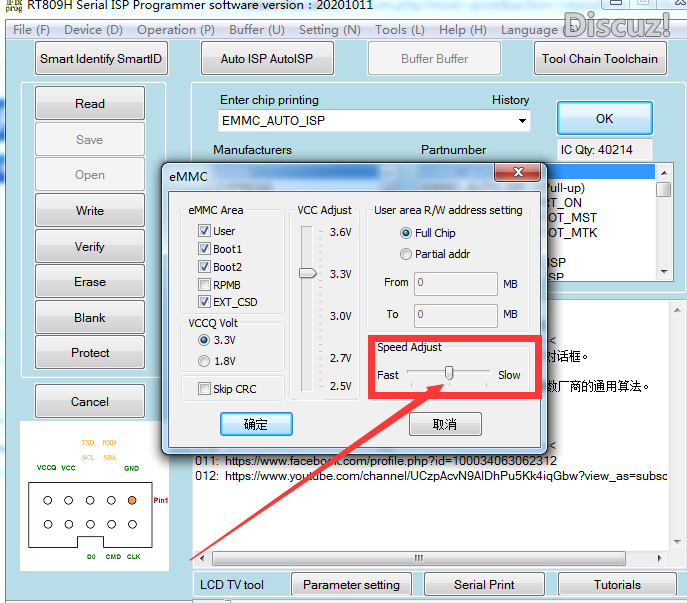
Task: Open the Facebook profile link
Action: coord(390,461)
